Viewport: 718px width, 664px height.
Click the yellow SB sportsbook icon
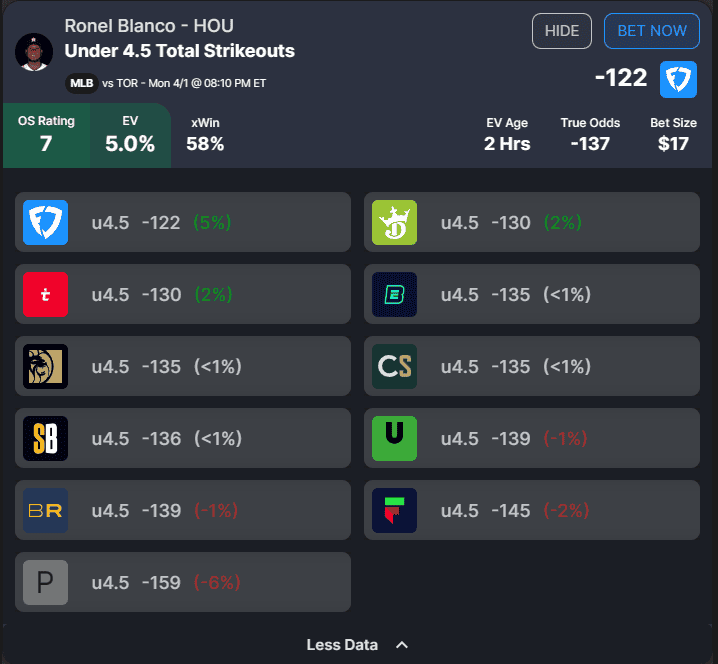(45, 438)
